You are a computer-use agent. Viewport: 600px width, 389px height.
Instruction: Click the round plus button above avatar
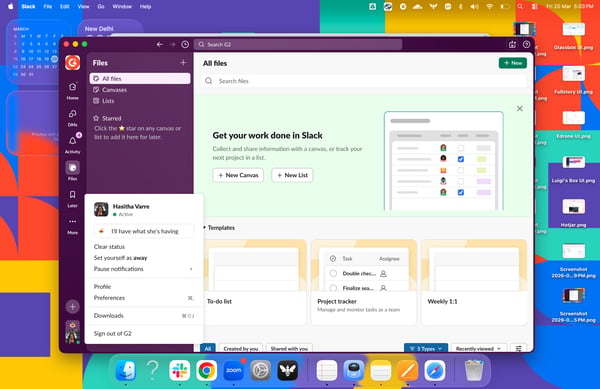[72, 306]
